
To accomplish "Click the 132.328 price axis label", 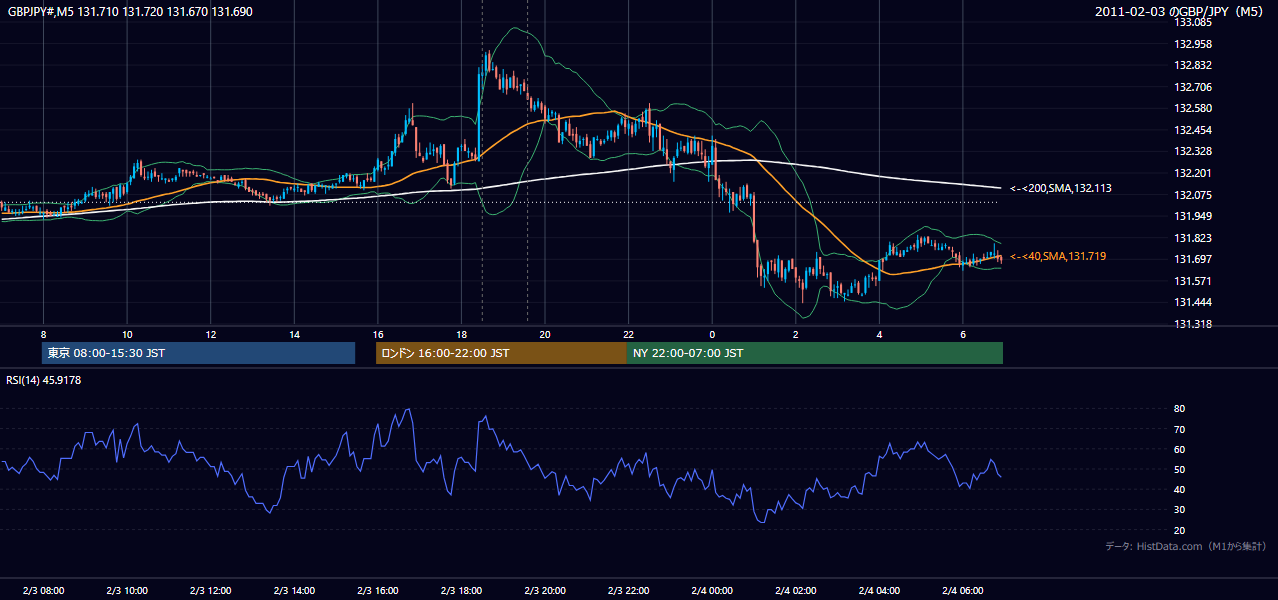I will (x=1193, y=151).
